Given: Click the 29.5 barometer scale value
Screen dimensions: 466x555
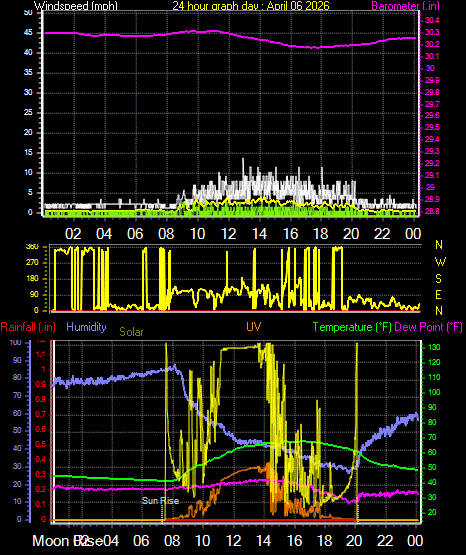Looking at the screenshot, I should (x=432, y=127).
